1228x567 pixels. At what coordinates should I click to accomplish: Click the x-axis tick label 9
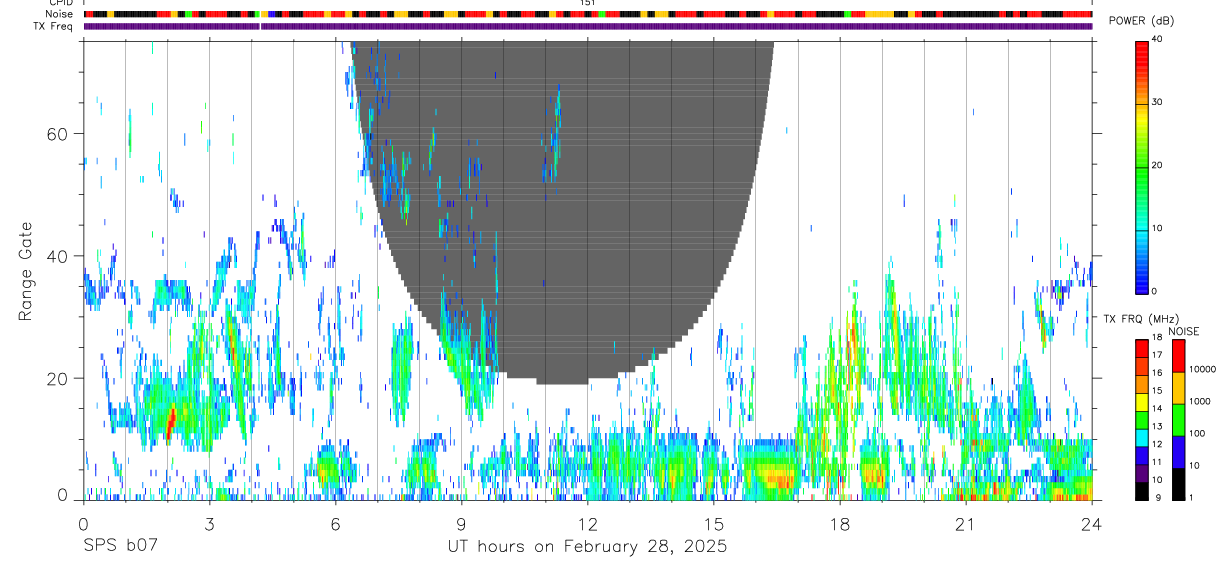[461, 524]
